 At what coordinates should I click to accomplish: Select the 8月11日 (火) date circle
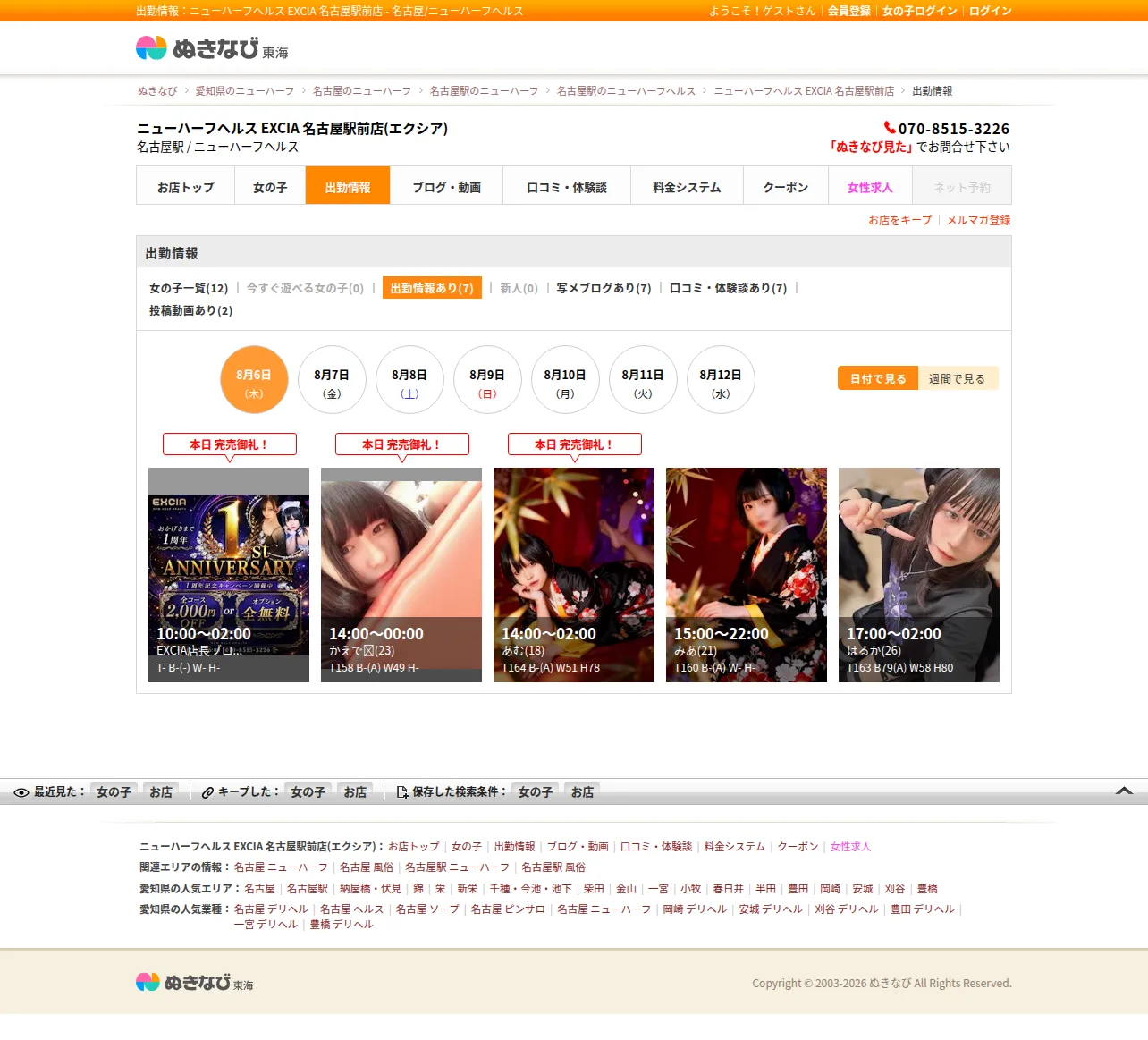[643, 380]
